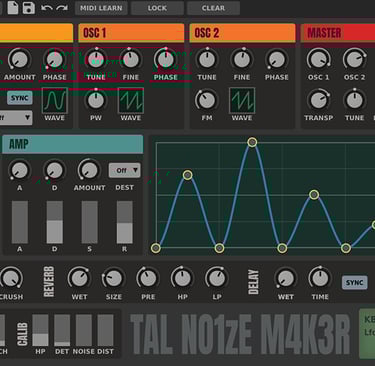Adjust the CALIB DIST slider
This screenshot has width=375, height=366.
pos(105,330)
